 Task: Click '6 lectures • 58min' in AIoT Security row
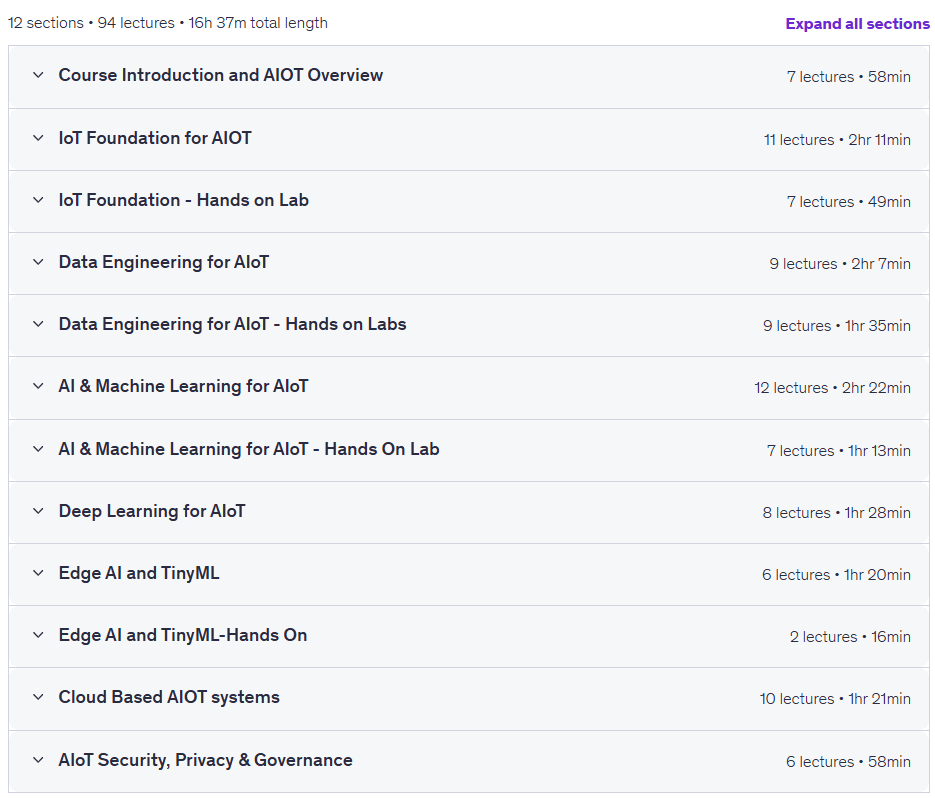[x=849, y=762]
